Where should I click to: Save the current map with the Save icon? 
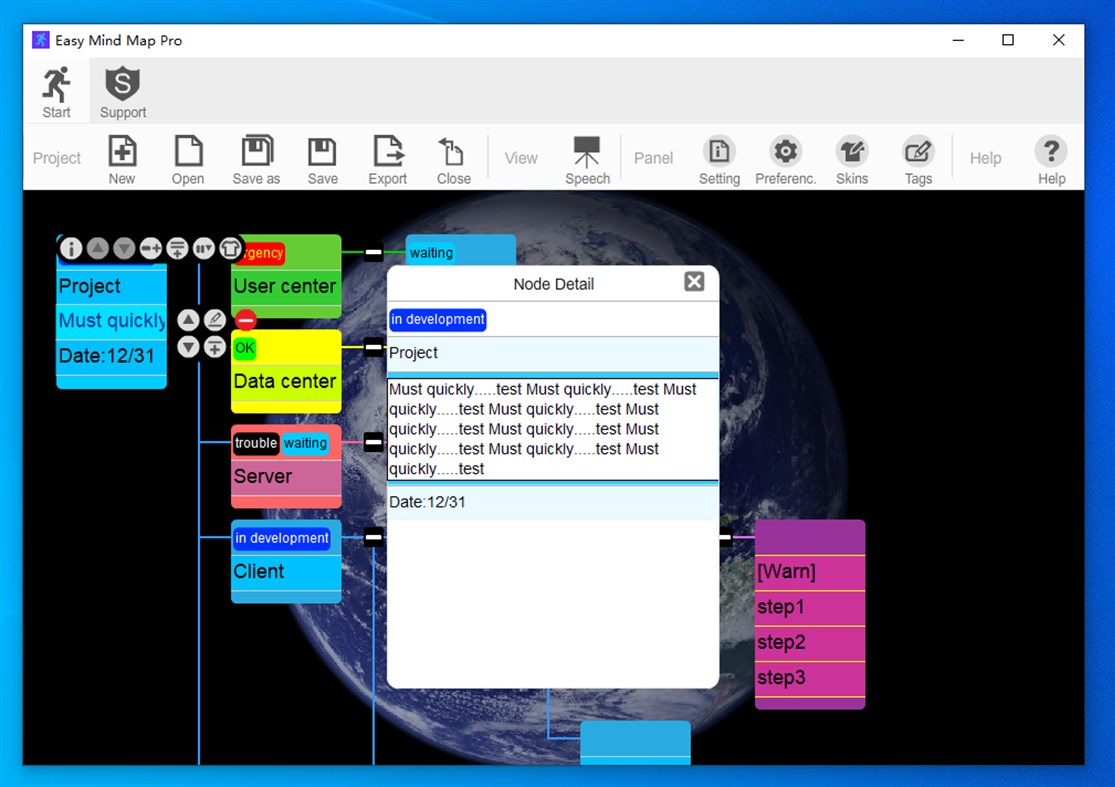click(x=322, y=158)
